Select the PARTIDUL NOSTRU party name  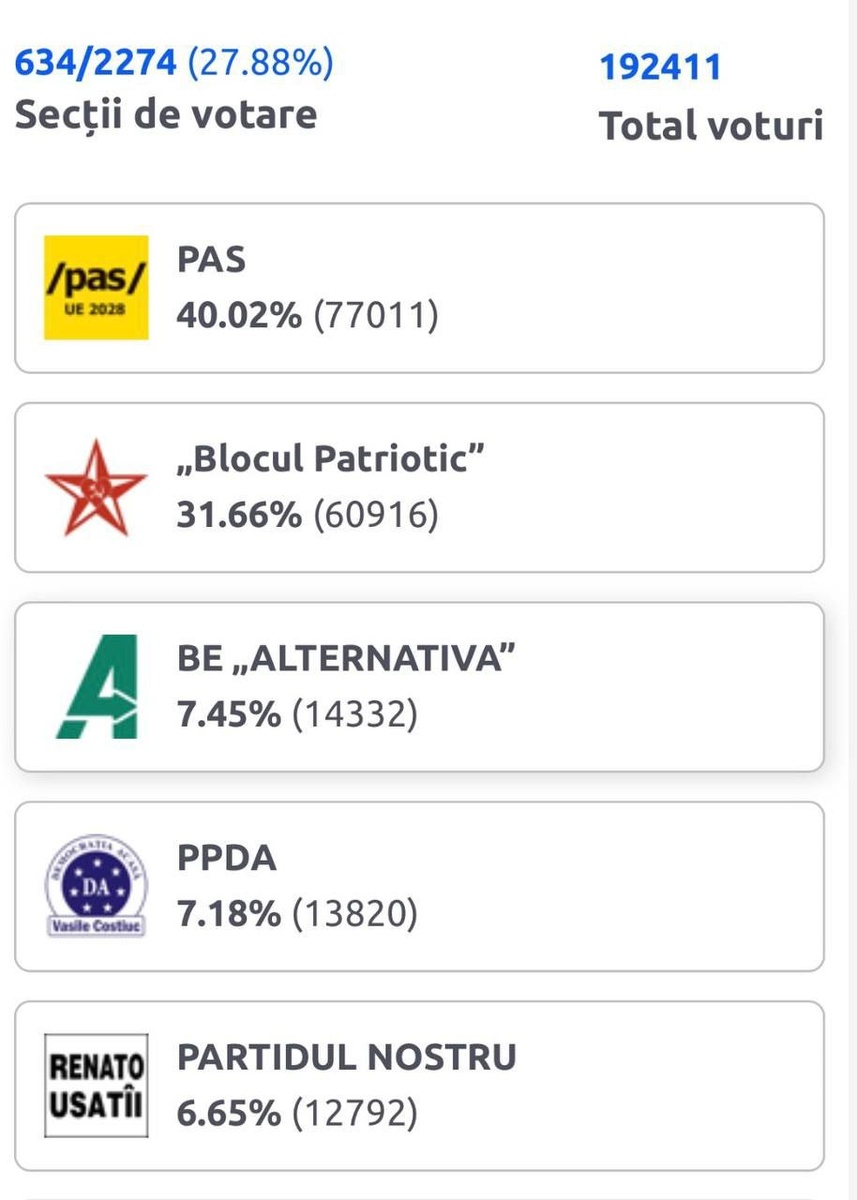346,1057
